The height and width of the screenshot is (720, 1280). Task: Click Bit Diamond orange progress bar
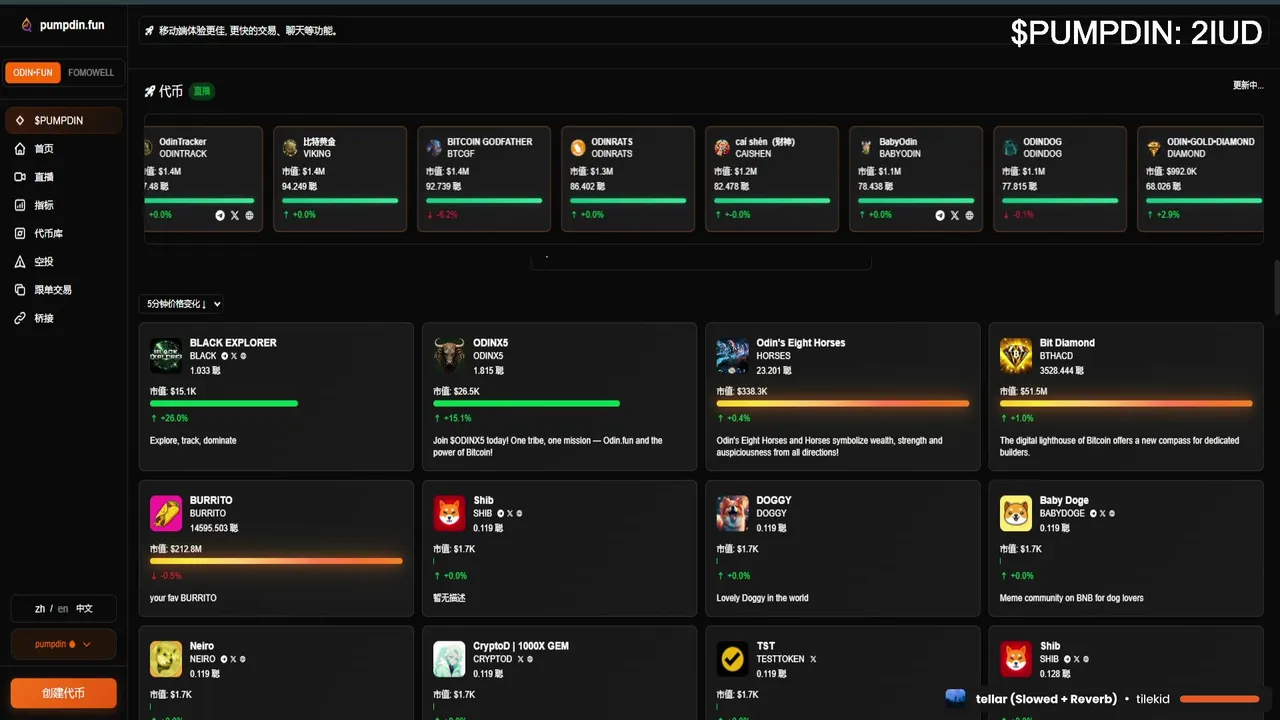pyautogui.click(x=1126, y=403)
